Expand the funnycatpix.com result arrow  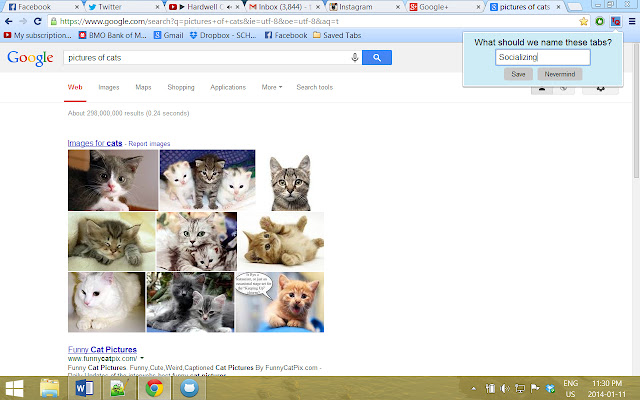point(142,358)
